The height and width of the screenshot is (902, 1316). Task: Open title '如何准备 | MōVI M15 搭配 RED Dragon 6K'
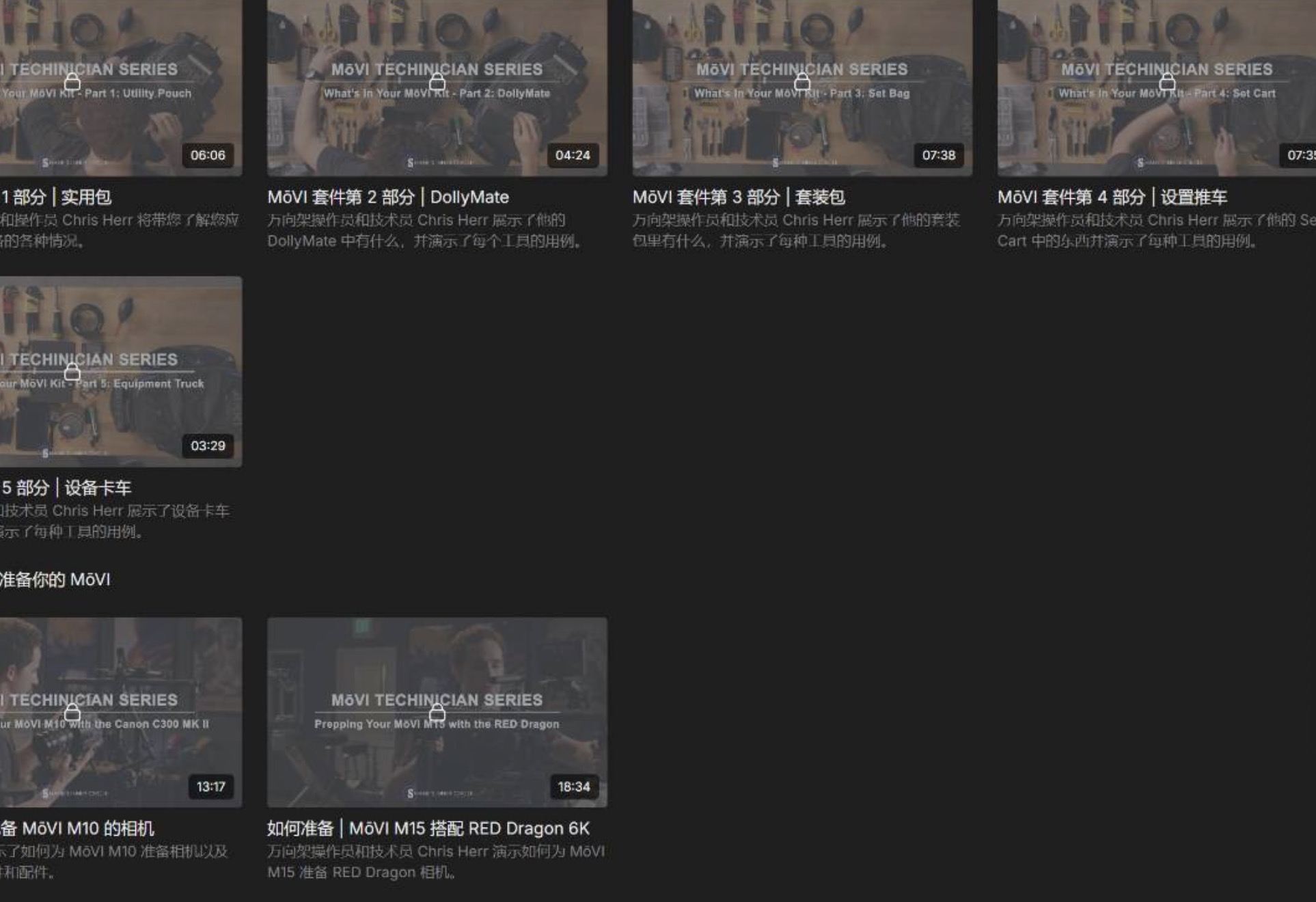428,828
